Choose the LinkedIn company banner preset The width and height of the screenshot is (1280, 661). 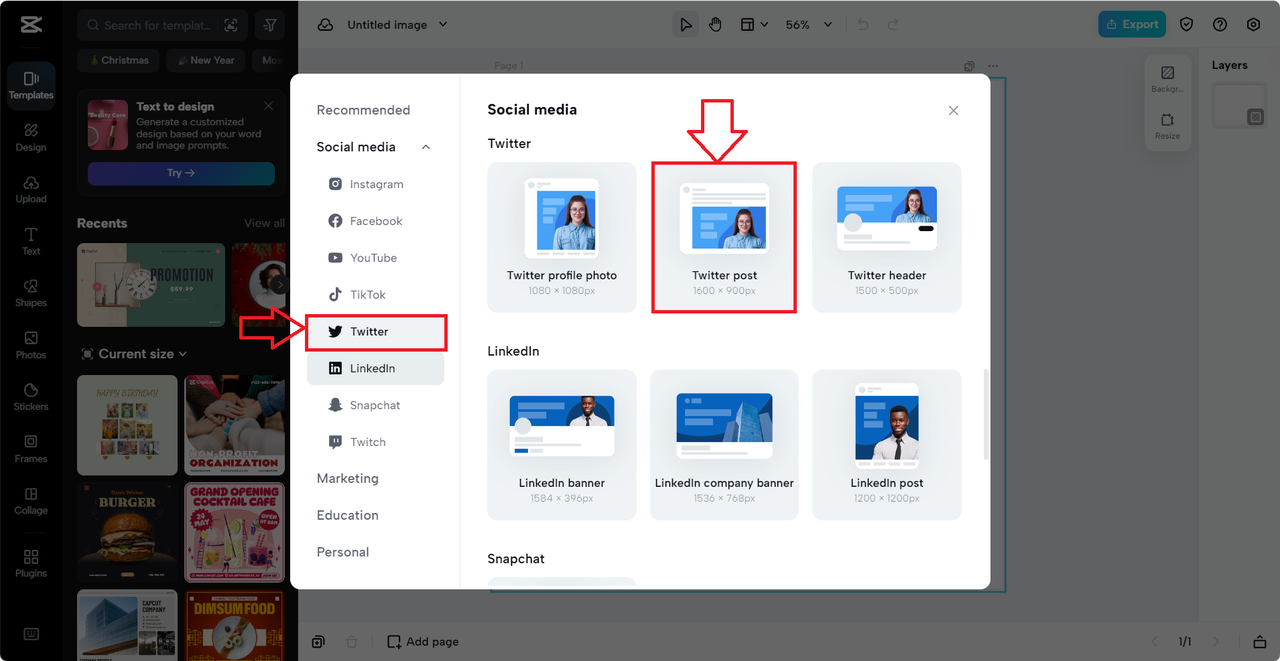[724, 445]
